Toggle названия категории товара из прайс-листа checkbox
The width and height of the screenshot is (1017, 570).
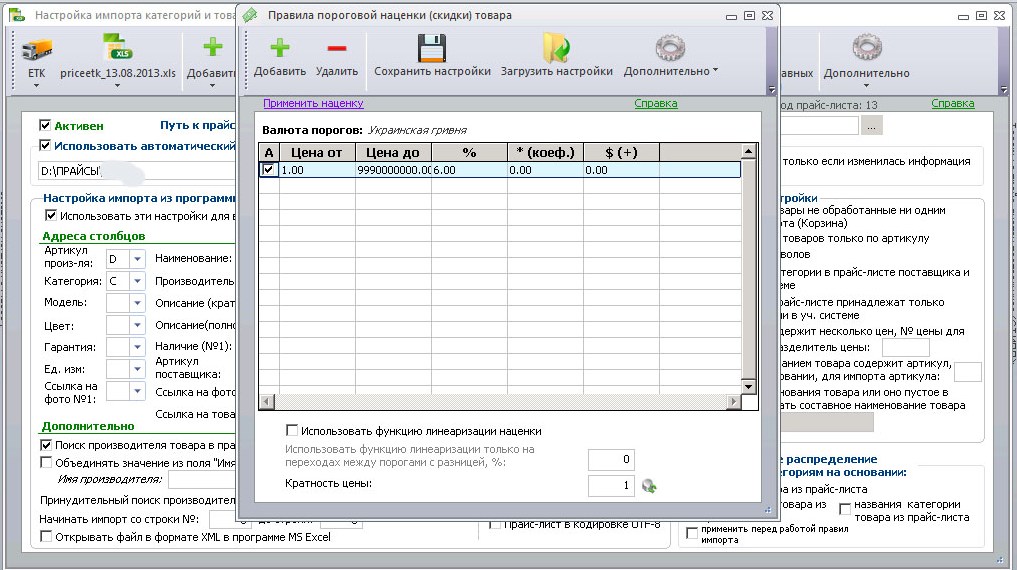click(844, 510)
